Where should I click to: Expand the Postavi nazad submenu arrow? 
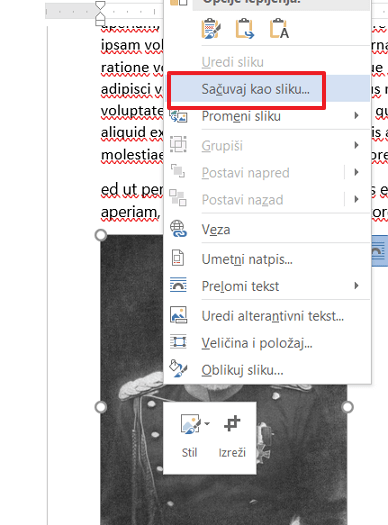[357, 199]
